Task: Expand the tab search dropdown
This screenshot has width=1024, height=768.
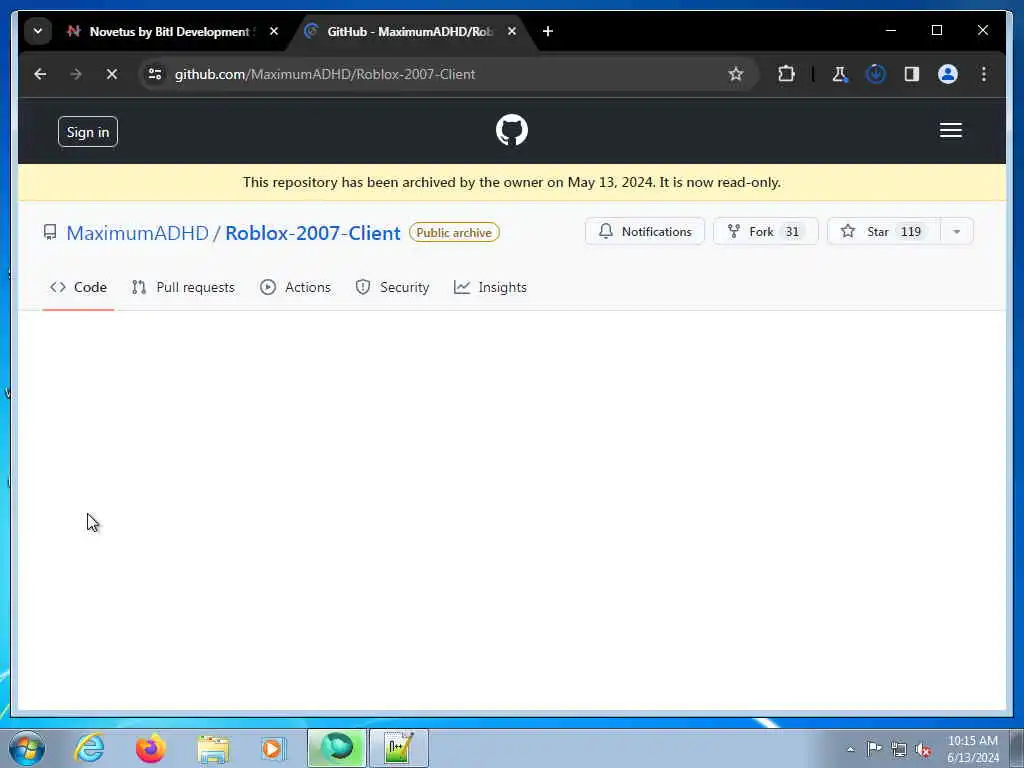Action: click(x=38, y=31)
